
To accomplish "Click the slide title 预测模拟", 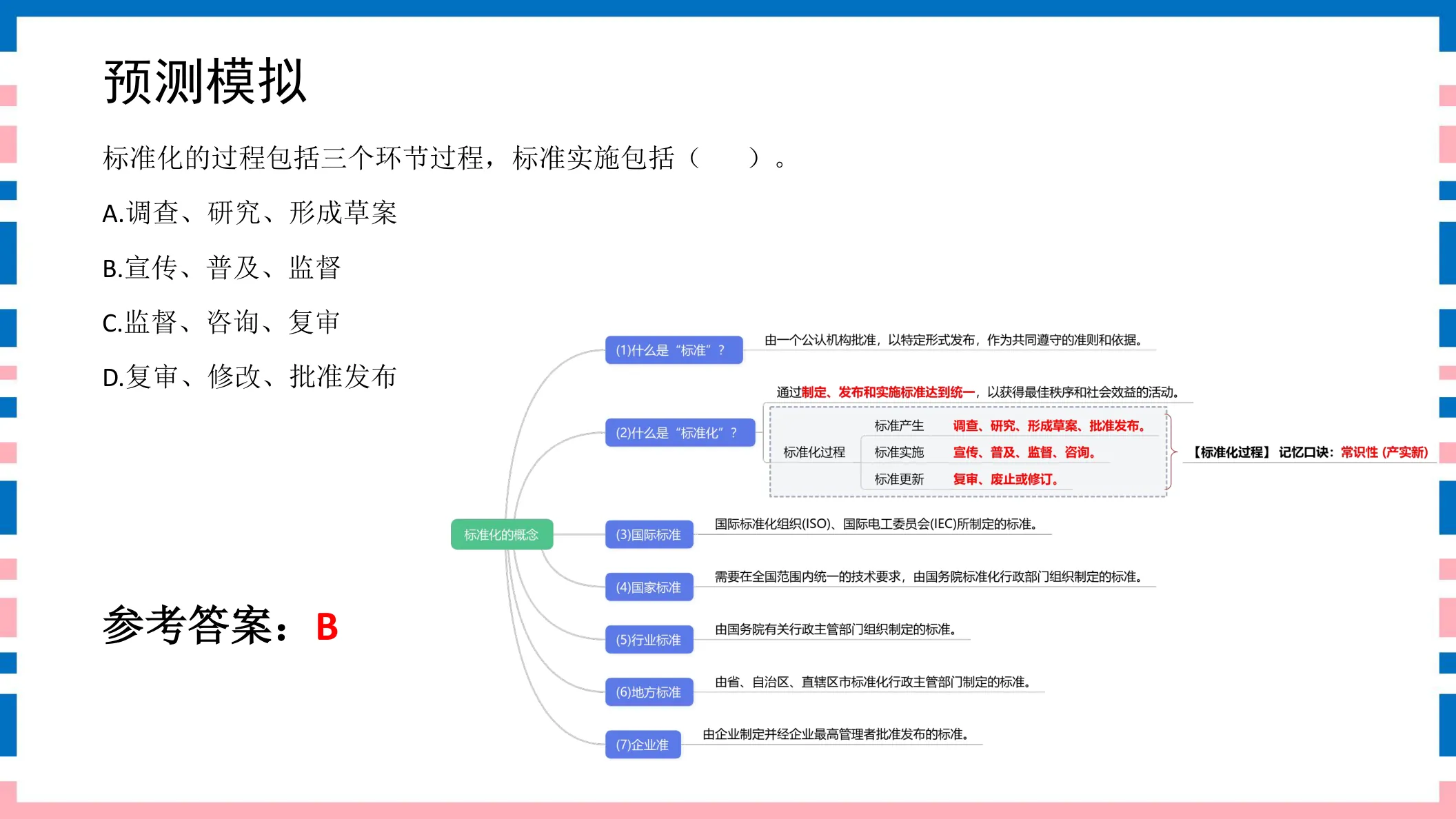I will [205, 82].
